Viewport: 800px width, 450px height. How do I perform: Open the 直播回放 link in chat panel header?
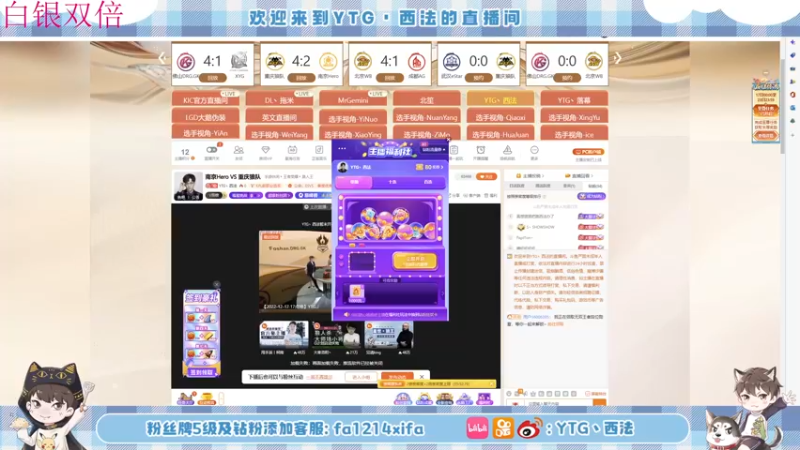tap(578, 176)
